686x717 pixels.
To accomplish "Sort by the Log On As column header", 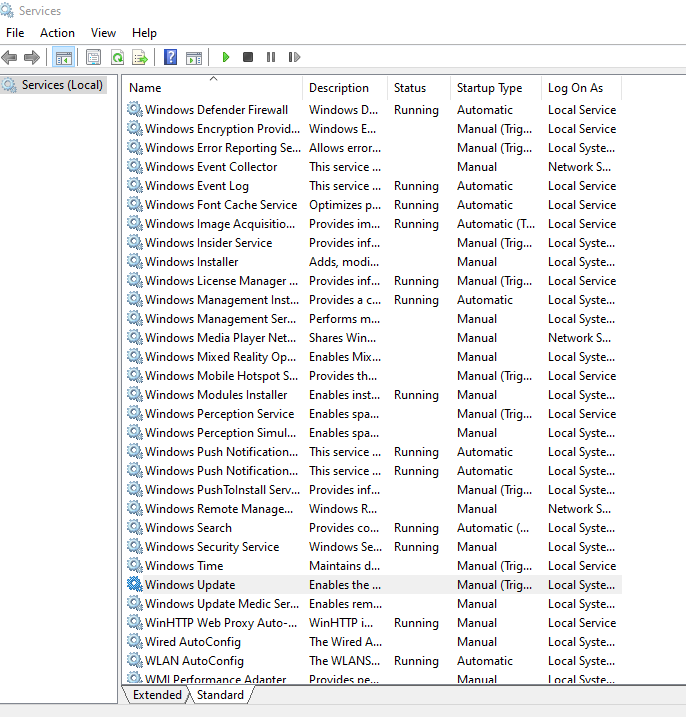I will pyautogui.click(x=581, y=88).
